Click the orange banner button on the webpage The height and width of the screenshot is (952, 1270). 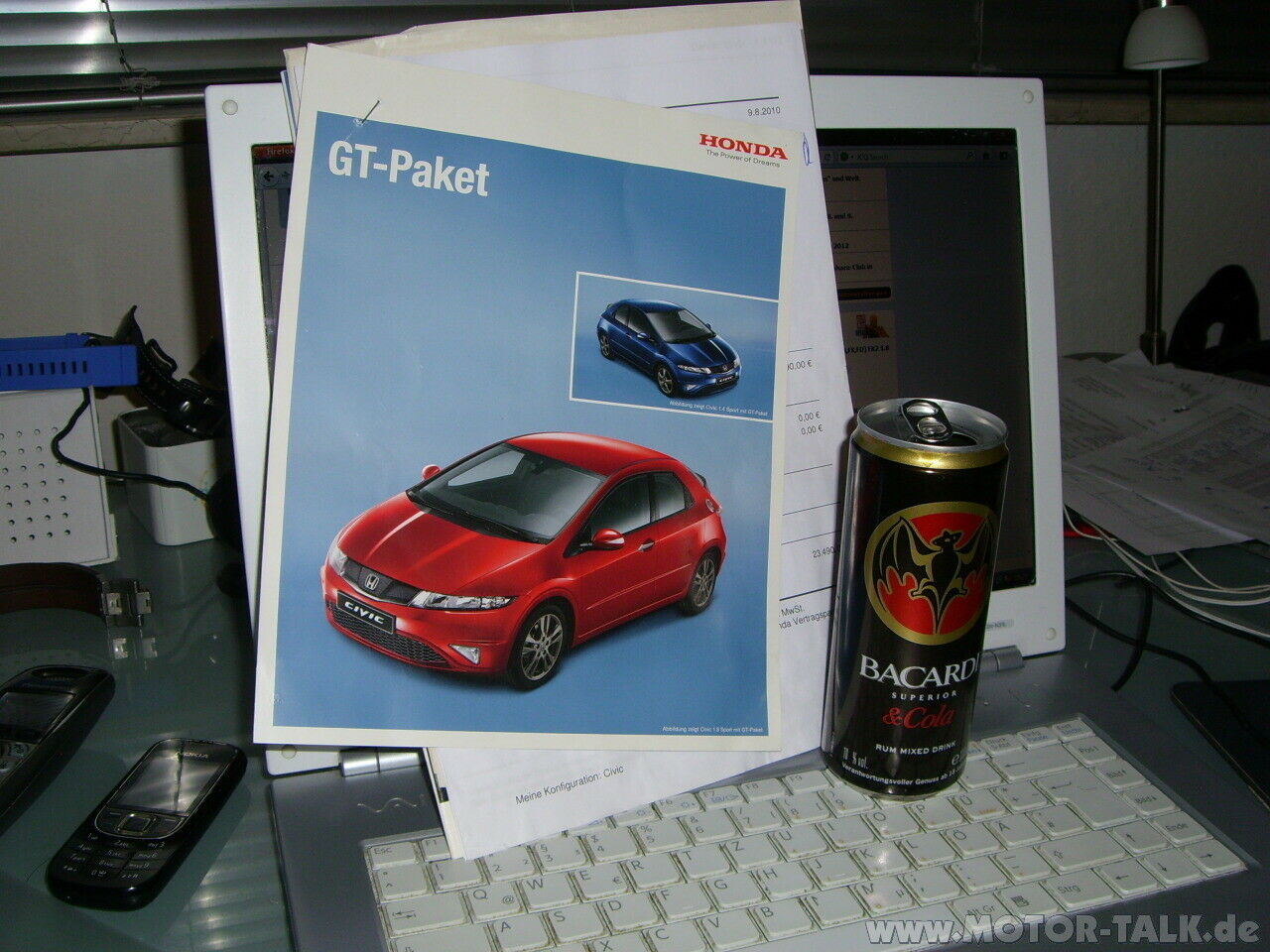click(x=864, y=292)
